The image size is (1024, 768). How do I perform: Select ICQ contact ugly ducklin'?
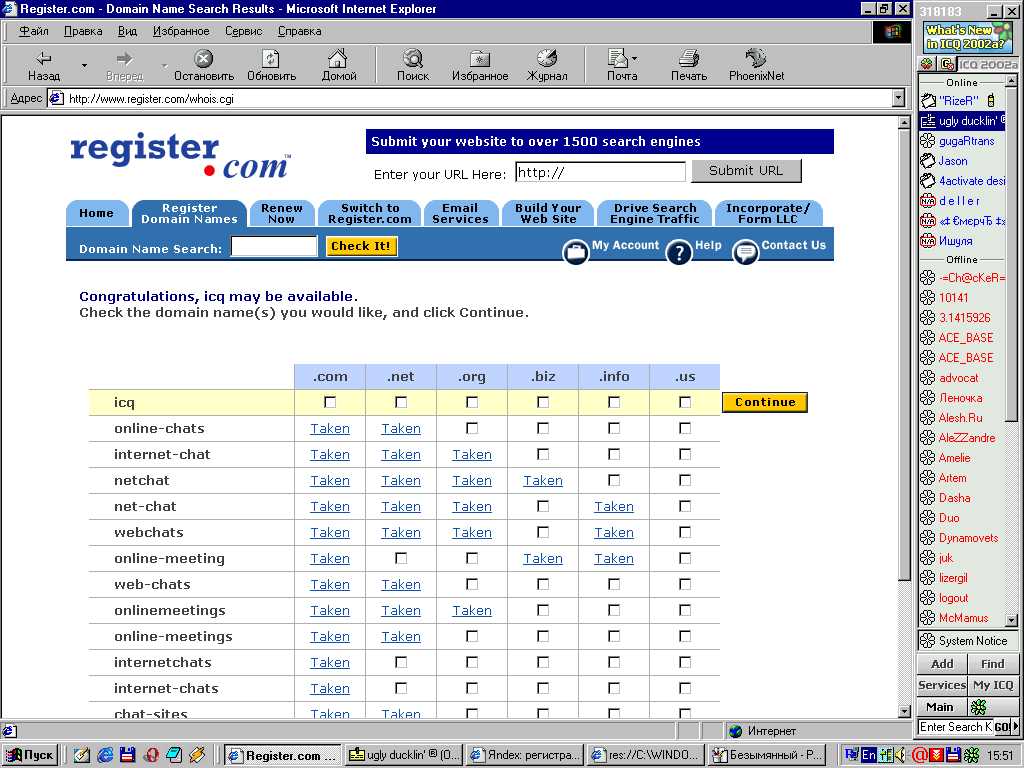962,121
